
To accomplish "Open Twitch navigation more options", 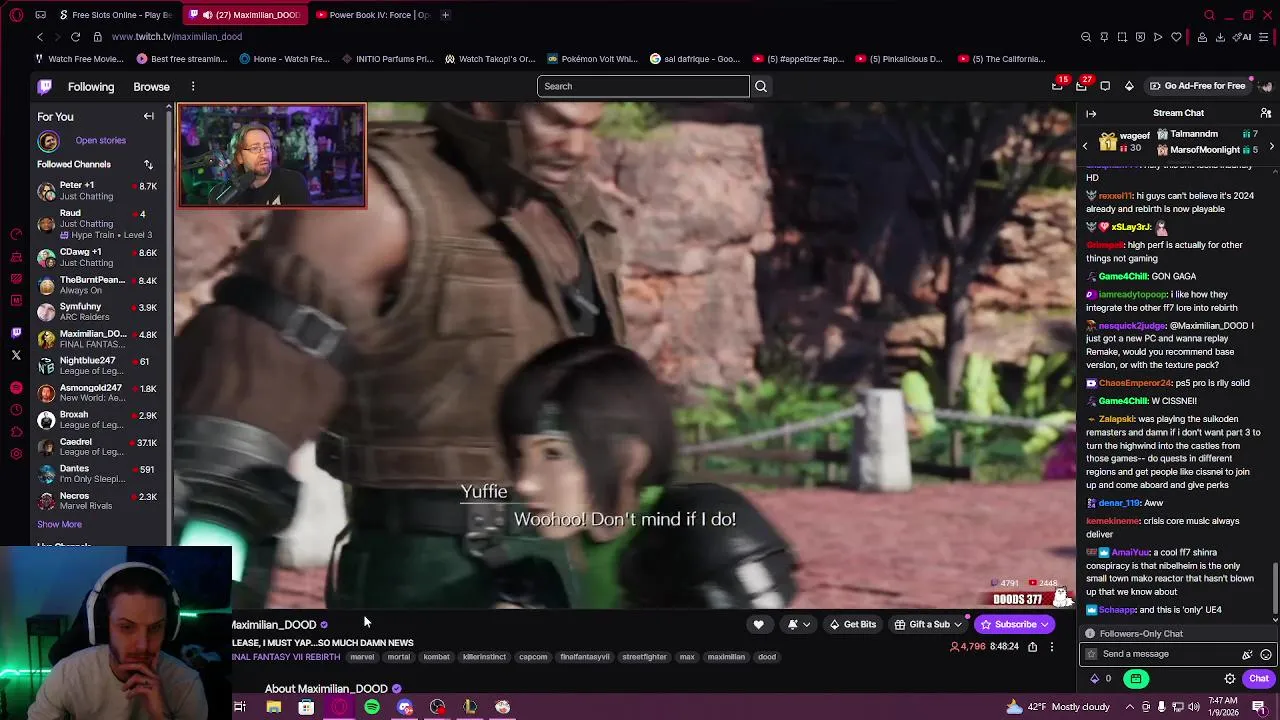I will coord(193,87).
